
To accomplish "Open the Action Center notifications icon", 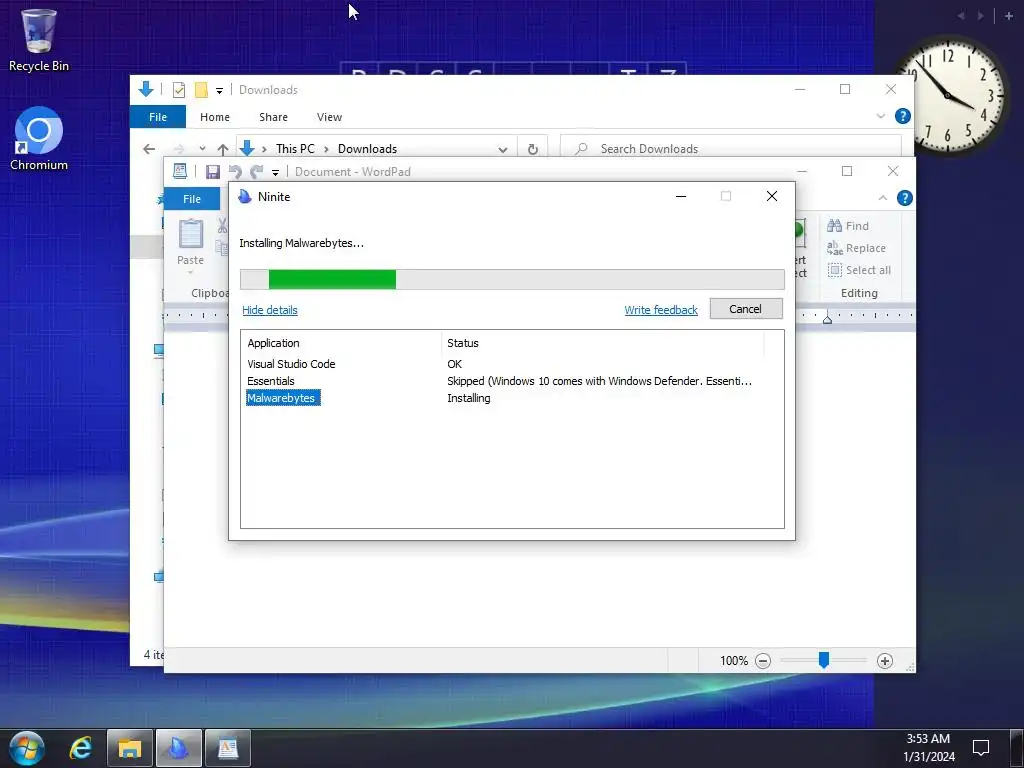I will point(980,747).
